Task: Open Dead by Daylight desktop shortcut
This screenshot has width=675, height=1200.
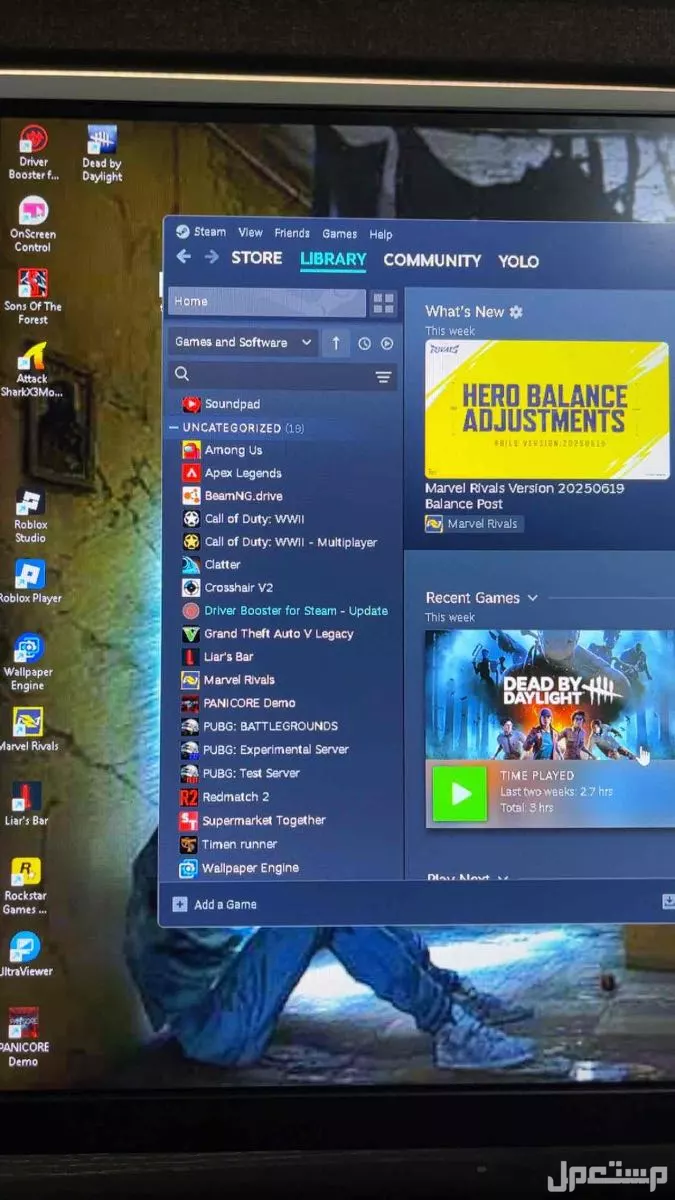Action: pyautogui.click(x=101, y=153)
